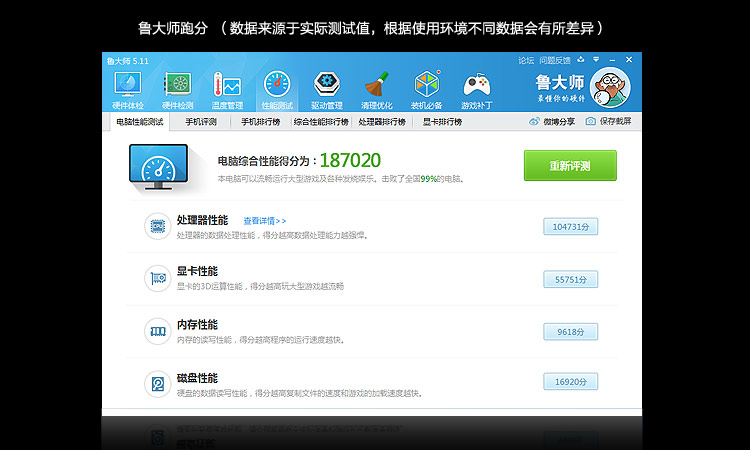Click 保存截屏 save screenshot link

pos(616,121)
